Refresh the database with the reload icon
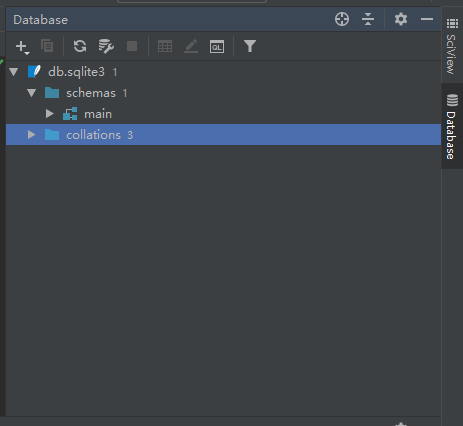The width and height of the screenshot is (463, 426). [80, 46]
